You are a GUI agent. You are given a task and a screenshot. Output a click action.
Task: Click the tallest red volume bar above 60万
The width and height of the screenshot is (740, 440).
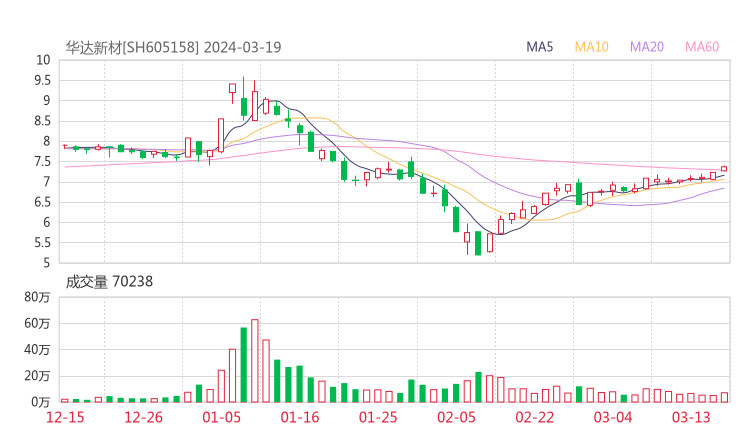point(255,361)
